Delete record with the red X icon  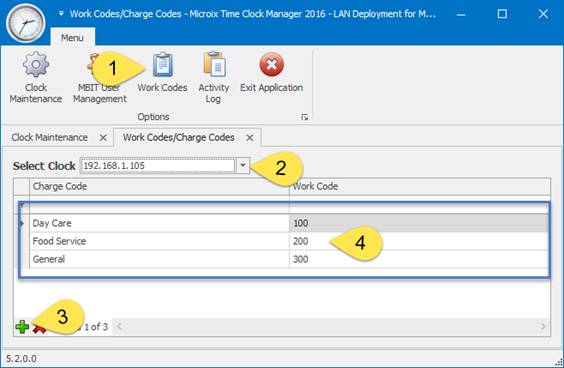pos(39,328)
